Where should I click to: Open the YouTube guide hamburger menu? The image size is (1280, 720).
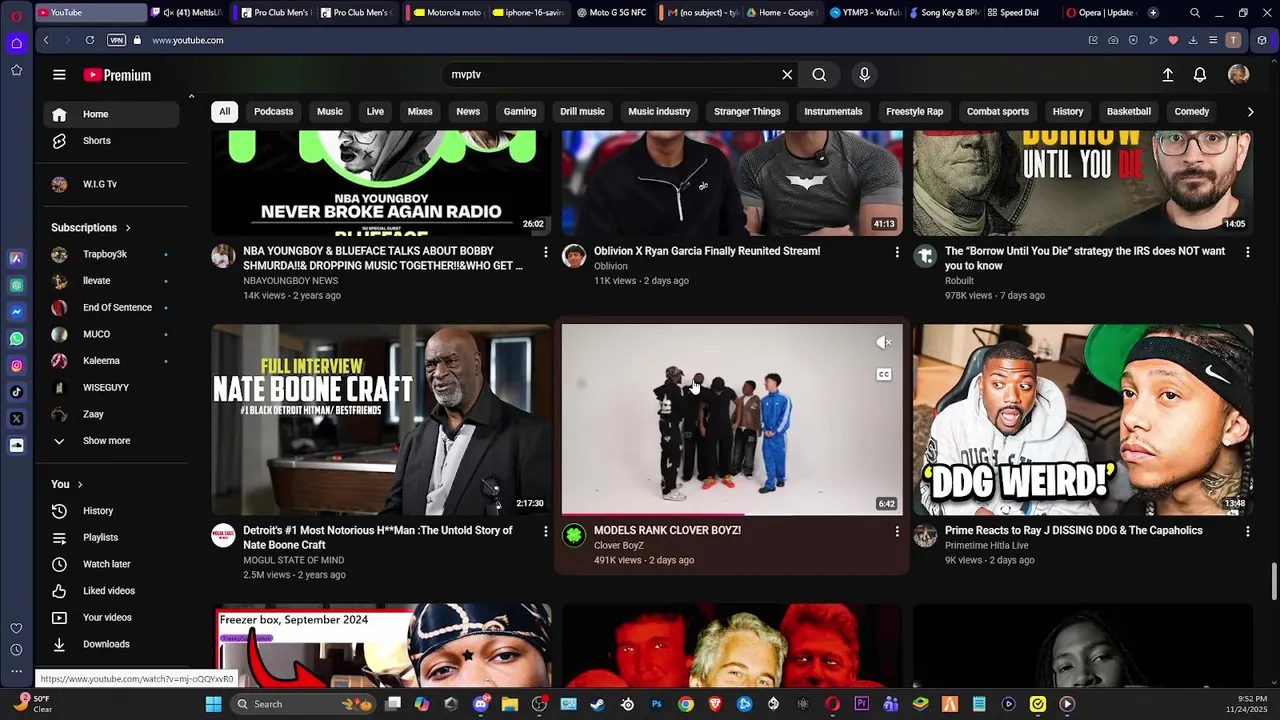point(59,75)
